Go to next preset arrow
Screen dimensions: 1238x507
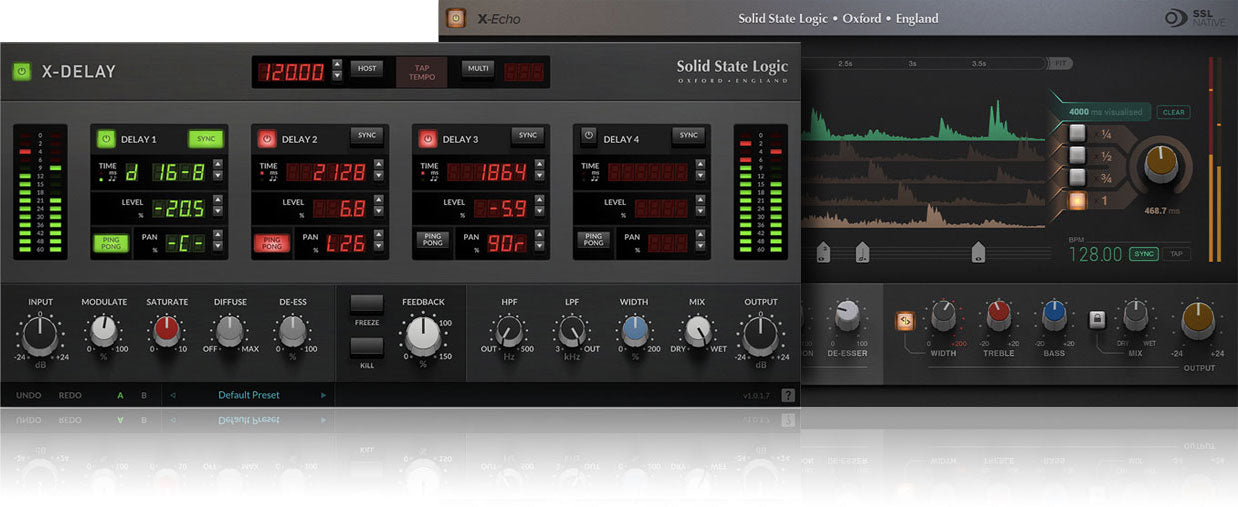(323, 395)
